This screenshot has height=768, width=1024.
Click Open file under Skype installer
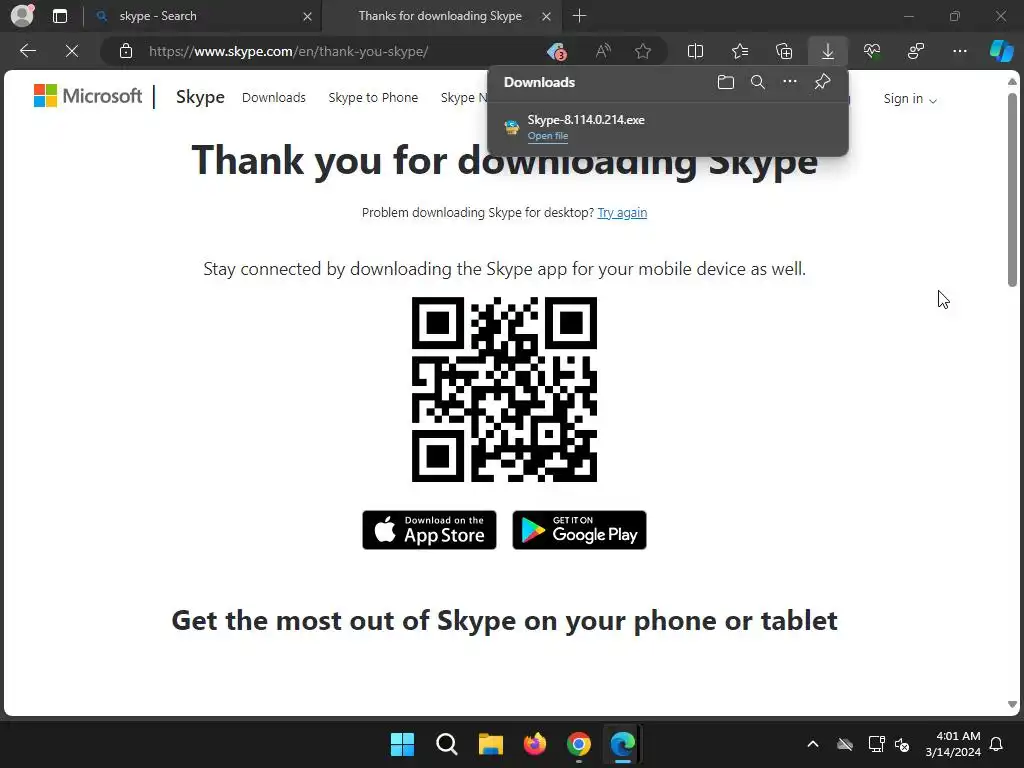tap(547, 136)
